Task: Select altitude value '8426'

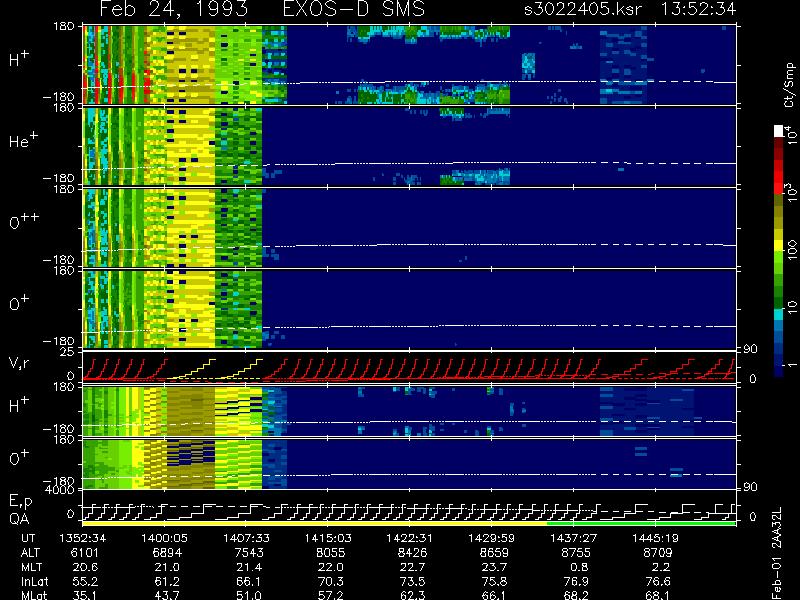Action: click(x=412, y=553)
